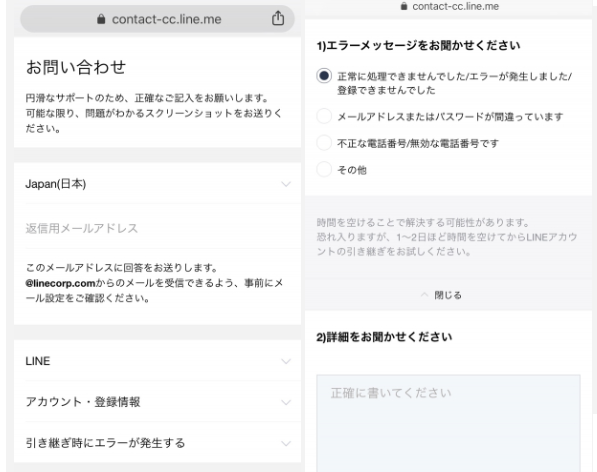The image size is (597, 472).
Task: Select the メールアドレスまたはパスワードが間違っています radio option
Action: click(324, 116)
